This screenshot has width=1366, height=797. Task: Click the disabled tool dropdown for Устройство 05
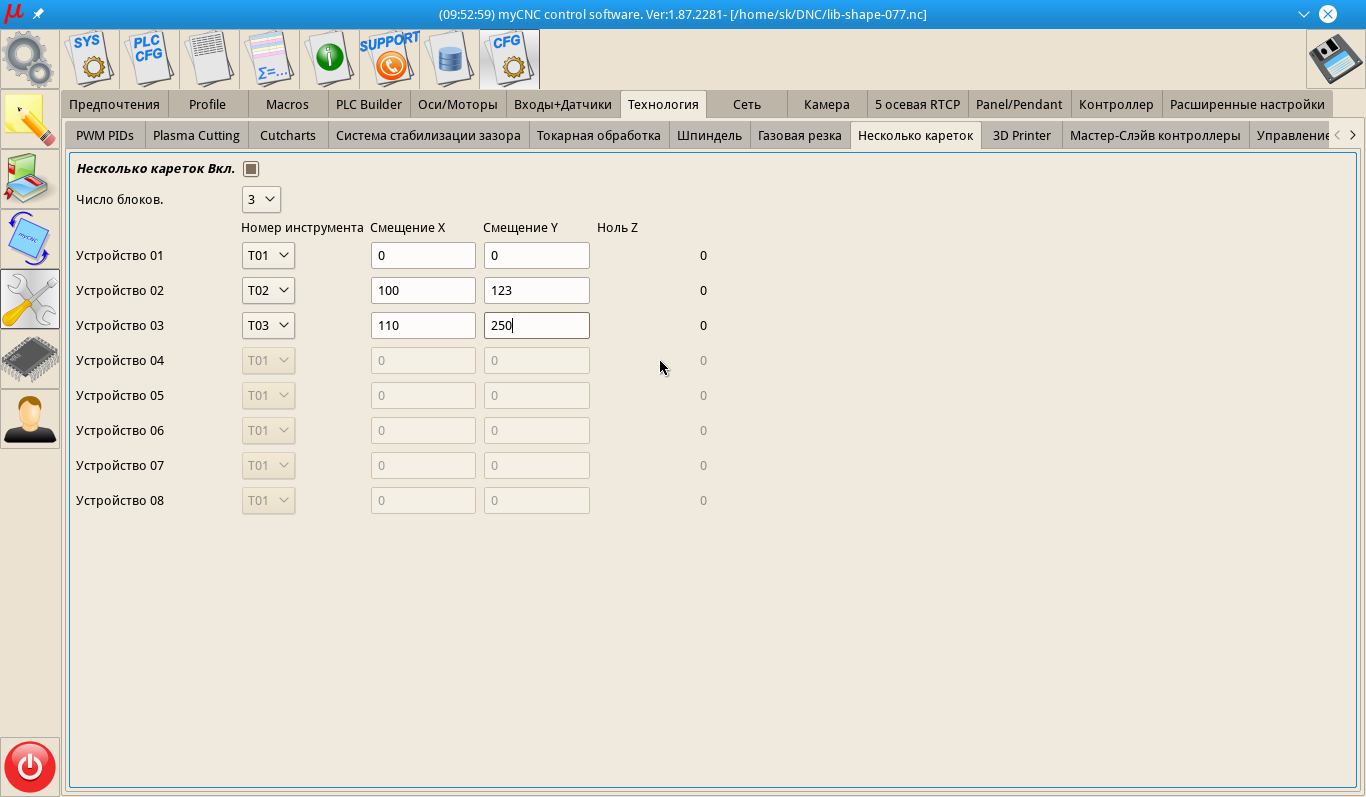[x=268, y=395]
